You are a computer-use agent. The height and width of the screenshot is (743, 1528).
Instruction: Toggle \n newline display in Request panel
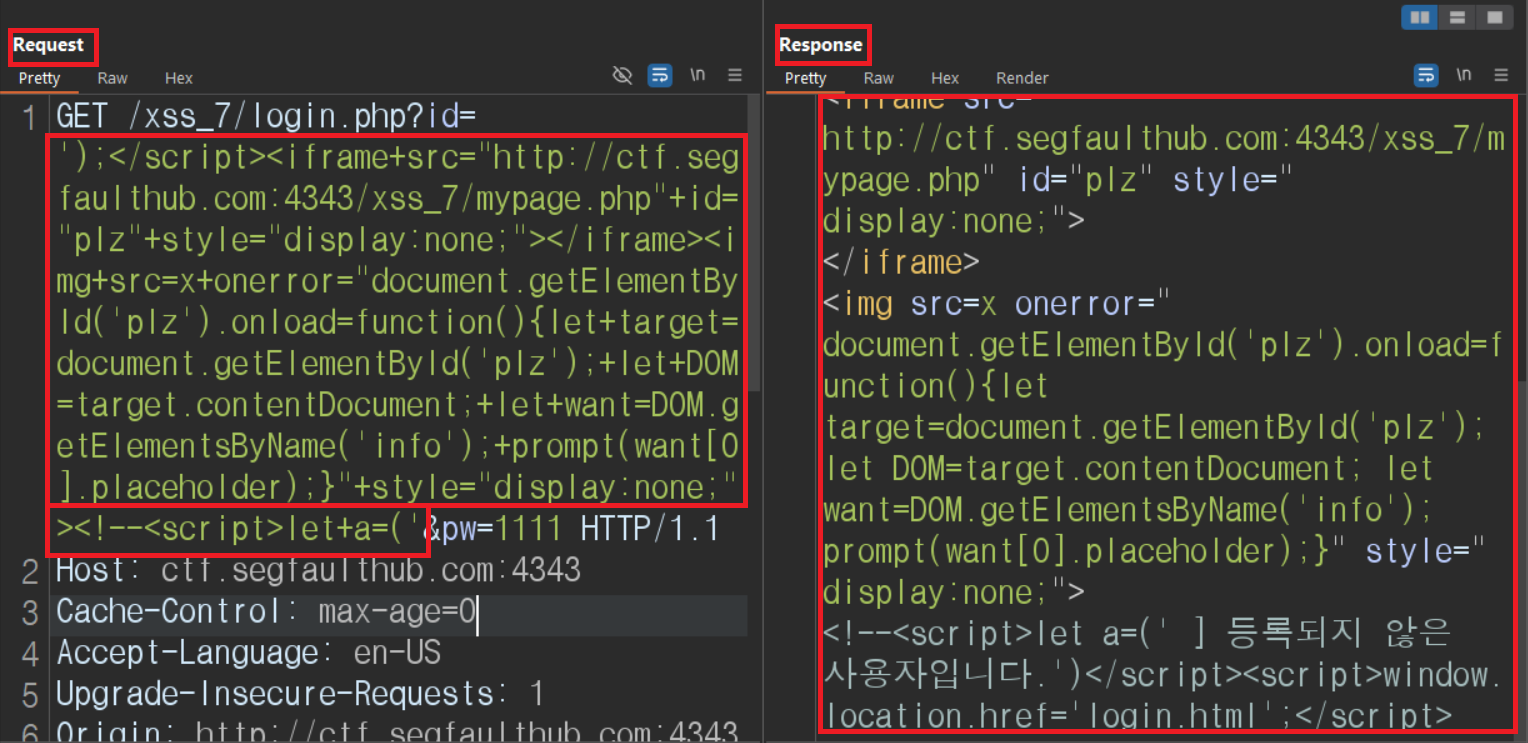[698, 75]
